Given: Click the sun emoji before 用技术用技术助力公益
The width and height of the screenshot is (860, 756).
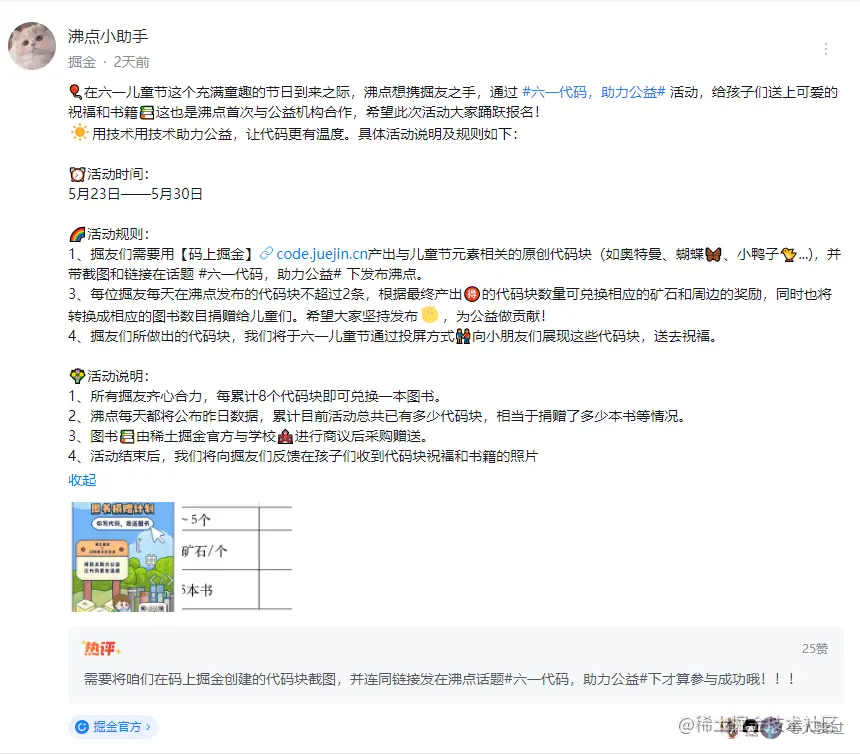Looking at the screenshot, I should (x=79, y=133).
